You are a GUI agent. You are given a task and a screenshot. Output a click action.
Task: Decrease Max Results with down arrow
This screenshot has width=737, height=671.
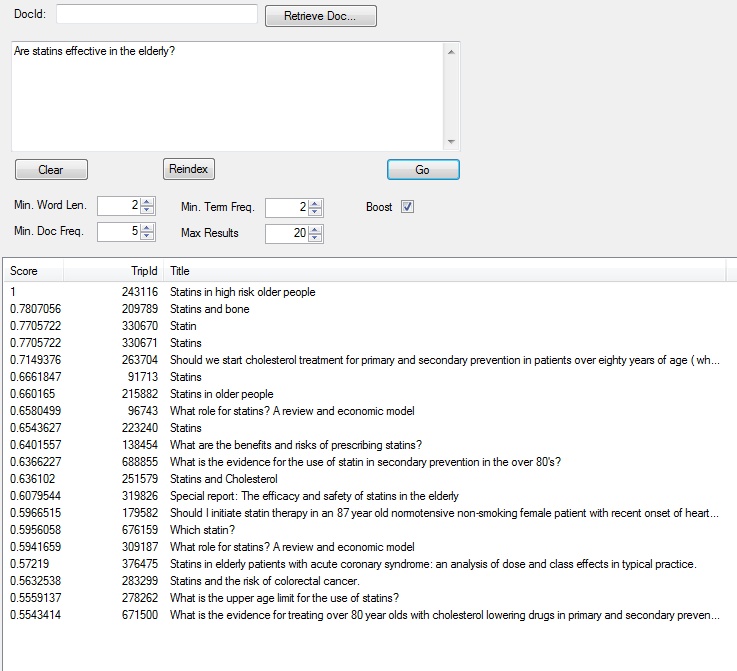click(x=316, y=237)
